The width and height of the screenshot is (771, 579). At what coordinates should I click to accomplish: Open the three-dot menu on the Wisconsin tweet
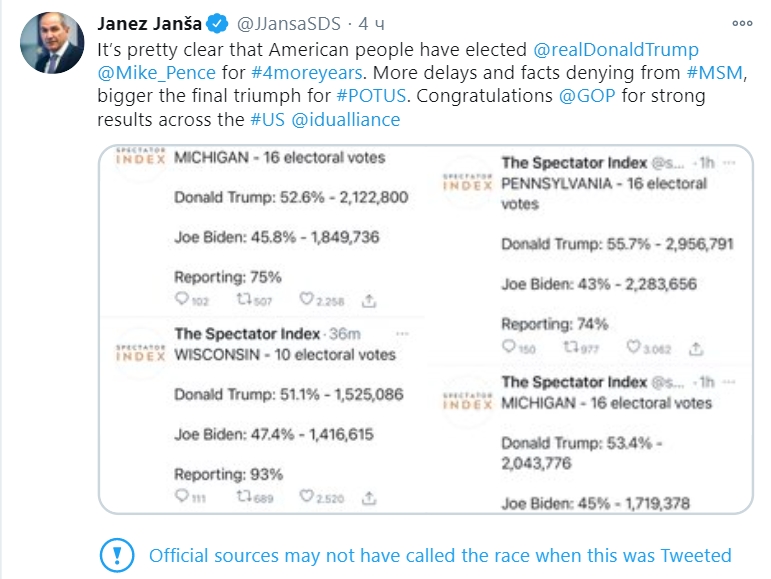[402, 333]
